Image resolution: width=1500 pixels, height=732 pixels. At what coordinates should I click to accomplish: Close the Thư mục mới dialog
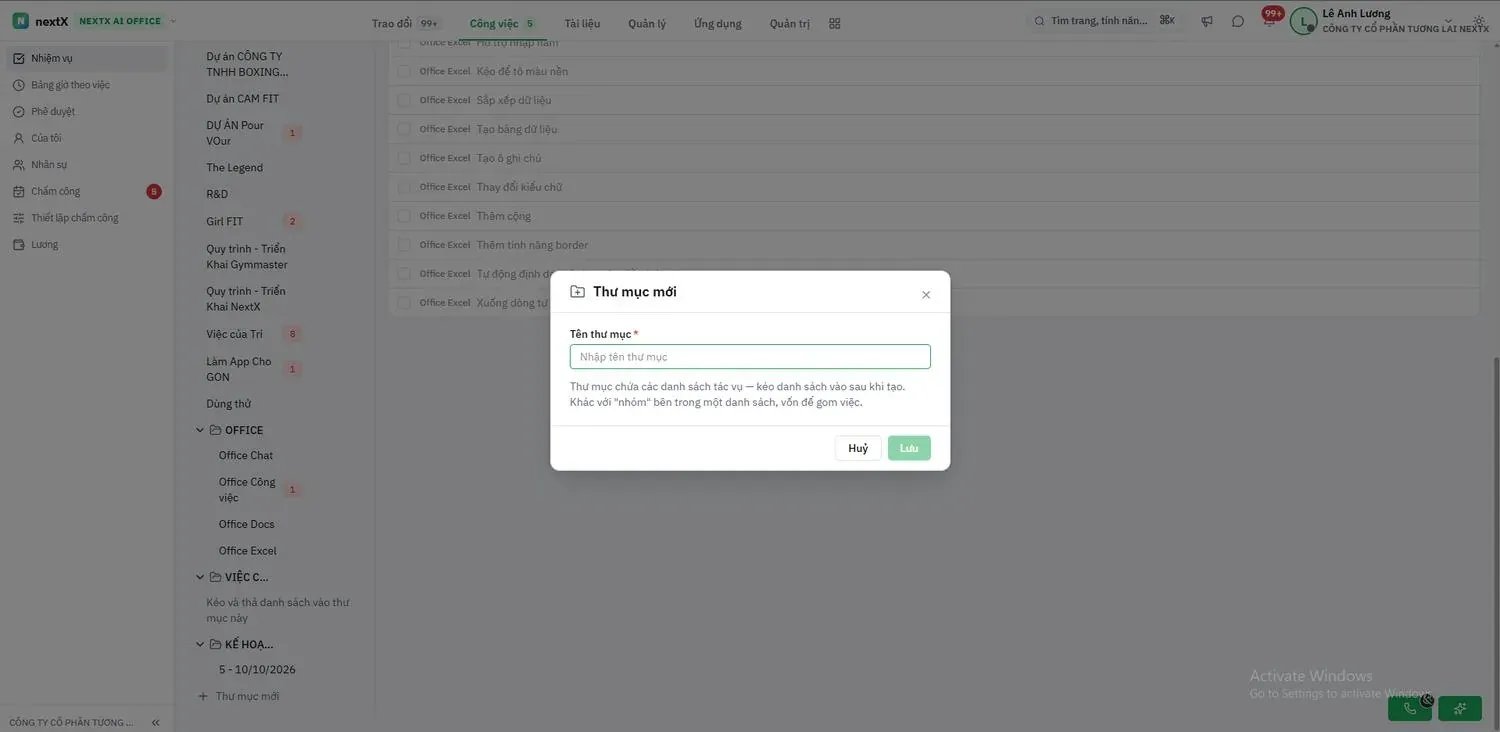(926, 295)
